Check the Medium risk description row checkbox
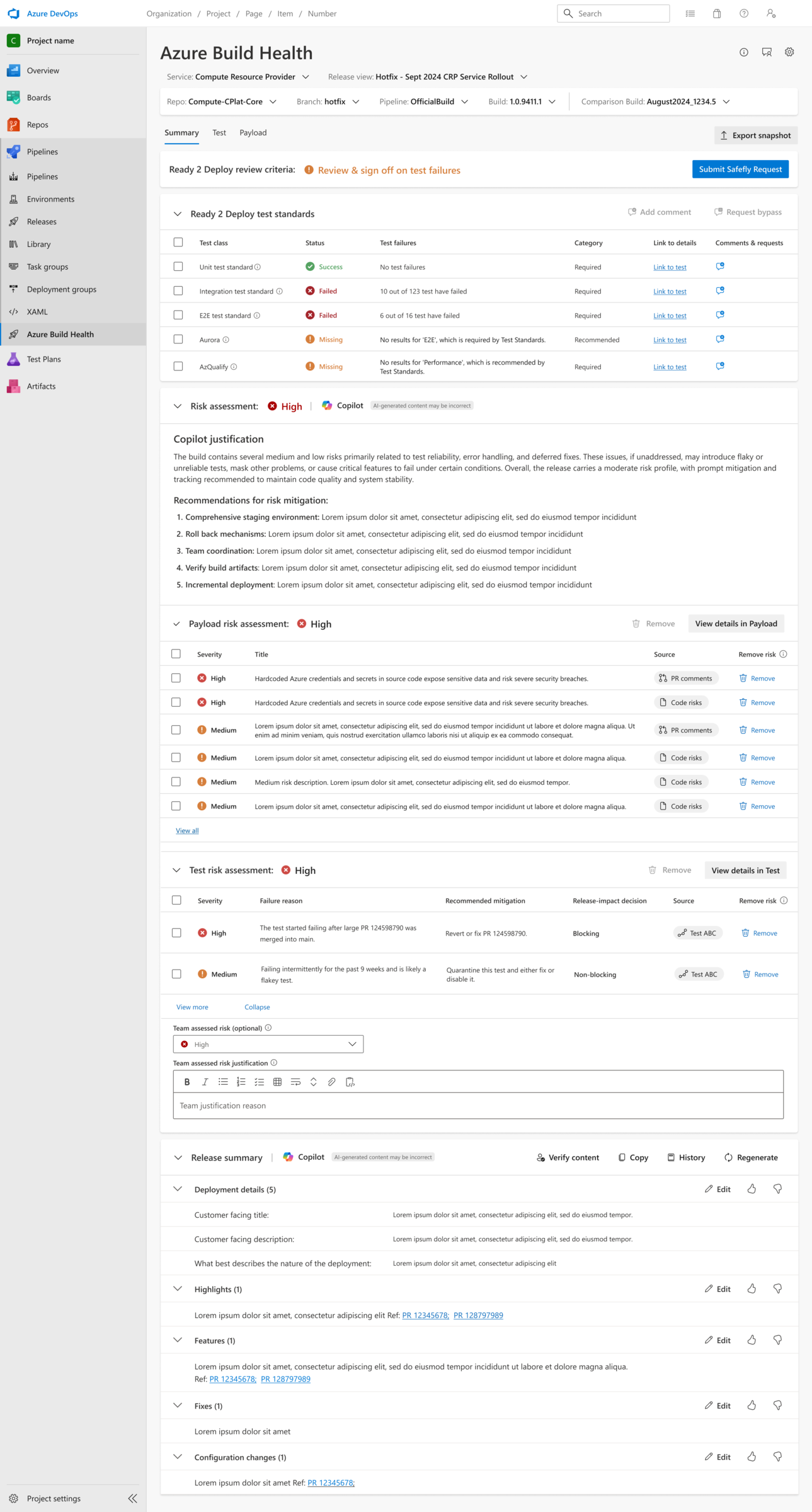The image size is (812, 1512). [176, 782]
